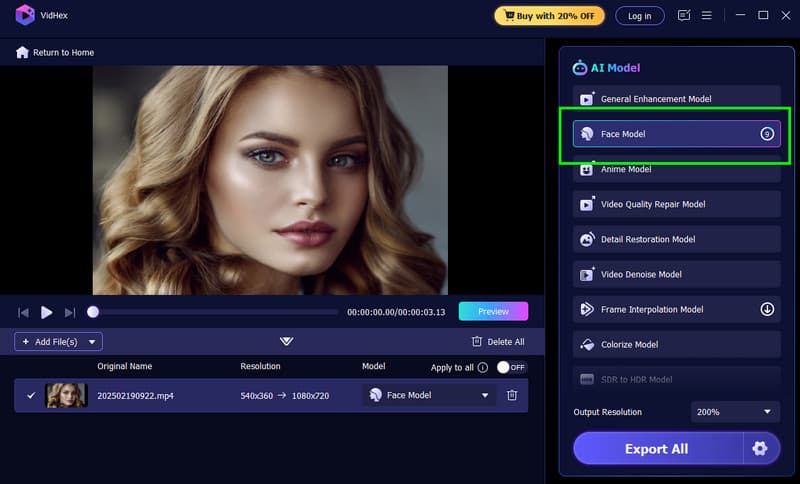Click the playback progress slider handle

93,312
